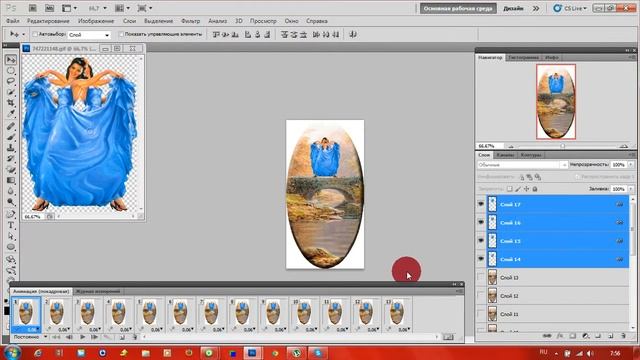
Task: Tween animation frames
Action: tap(108, 337)
